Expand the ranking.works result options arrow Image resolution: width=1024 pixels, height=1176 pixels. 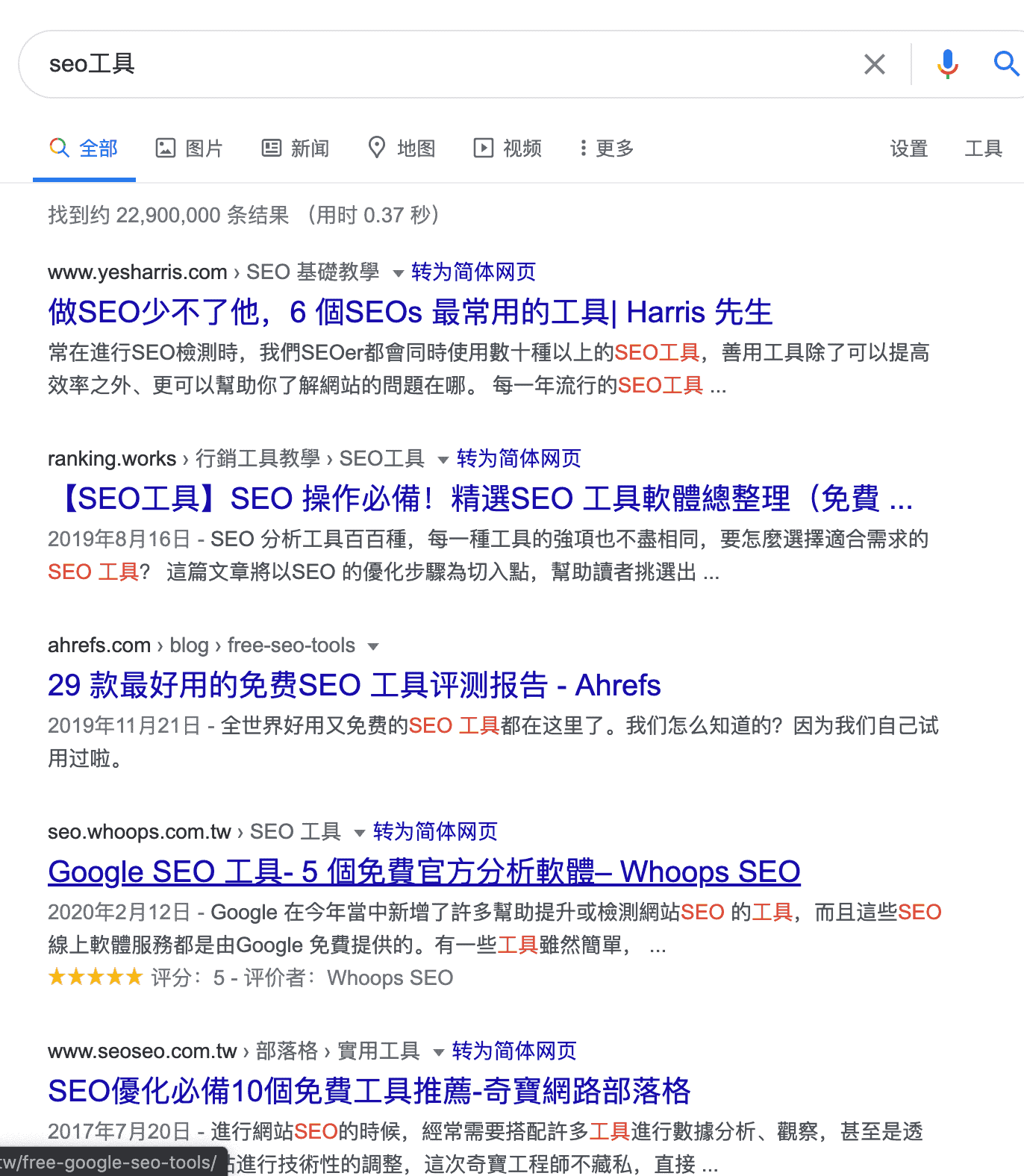[x=443, y=460]
